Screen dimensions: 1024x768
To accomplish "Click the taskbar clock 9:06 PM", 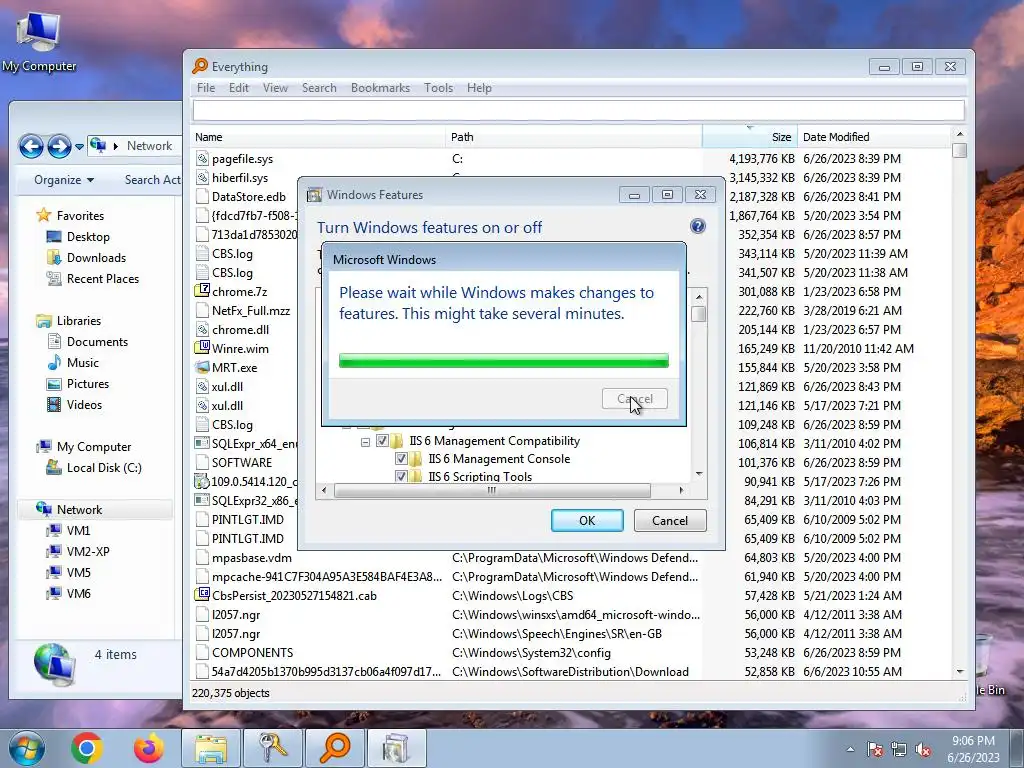I will coord(973,741).
